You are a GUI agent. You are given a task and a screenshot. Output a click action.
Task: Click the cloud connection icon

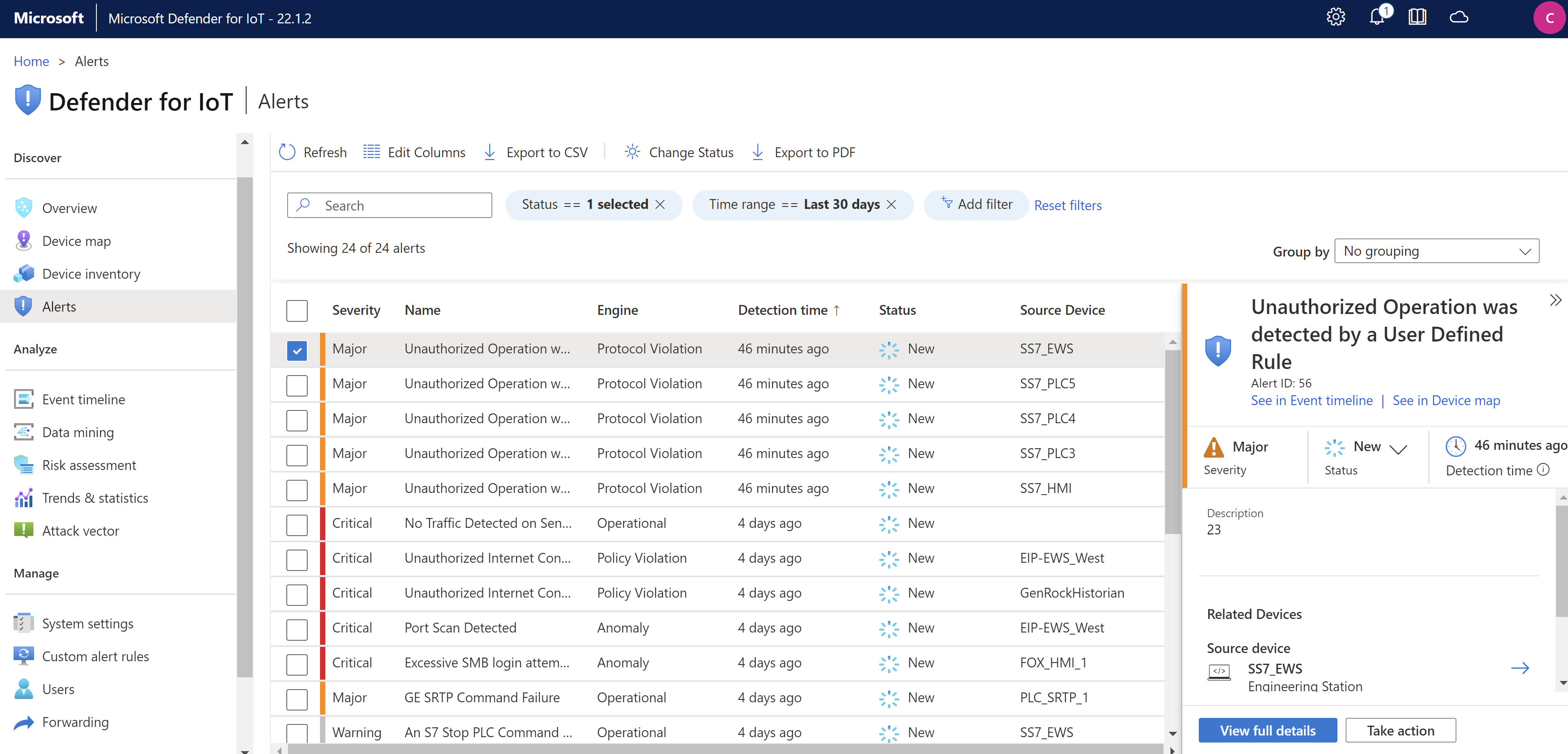pos(1458,17)
